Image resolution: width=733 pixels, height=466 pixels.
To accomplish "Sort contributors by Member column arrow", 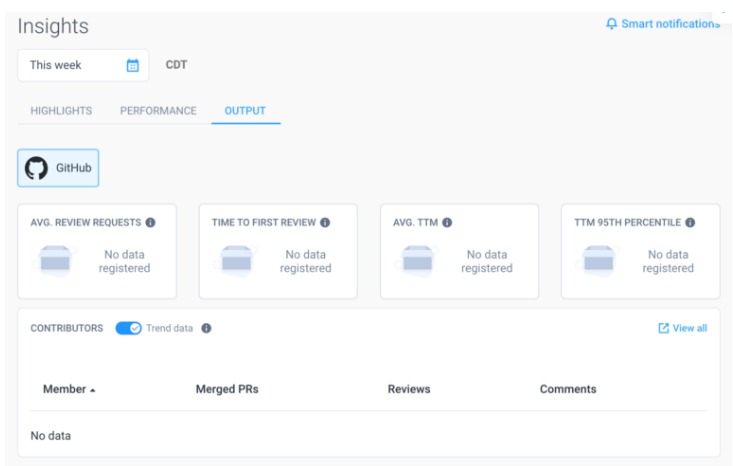I will (93, 390).
